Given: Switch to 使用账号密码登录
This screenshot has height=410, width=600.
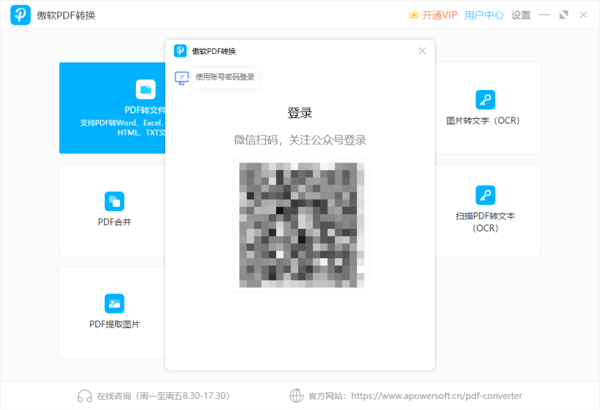Looking at the screenshot, I should tap(224, 77).
